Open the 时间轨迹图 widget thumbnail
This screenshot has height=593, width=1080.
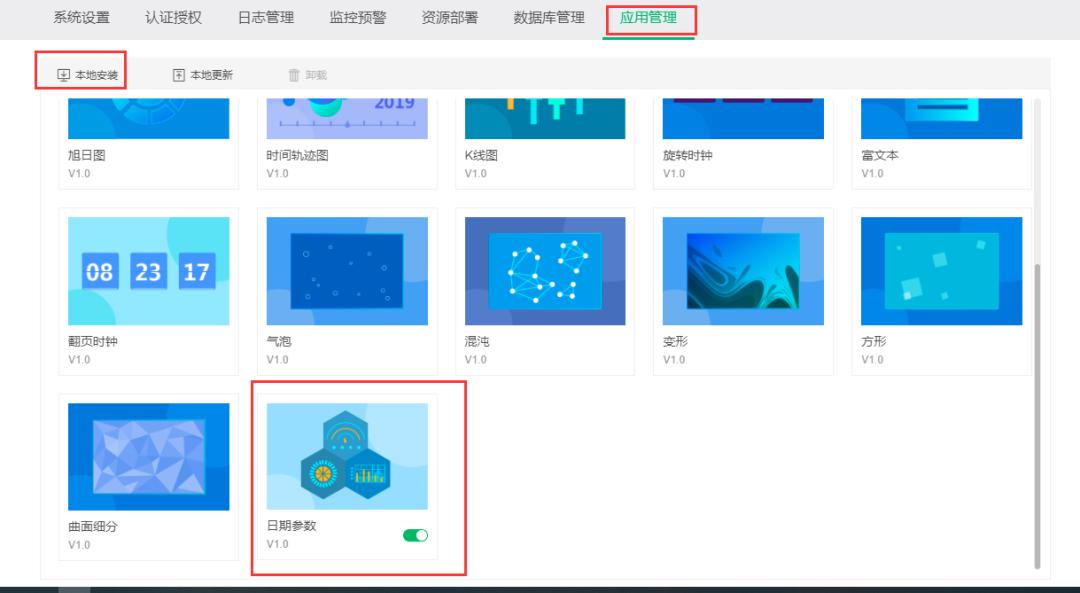(346, 117)
